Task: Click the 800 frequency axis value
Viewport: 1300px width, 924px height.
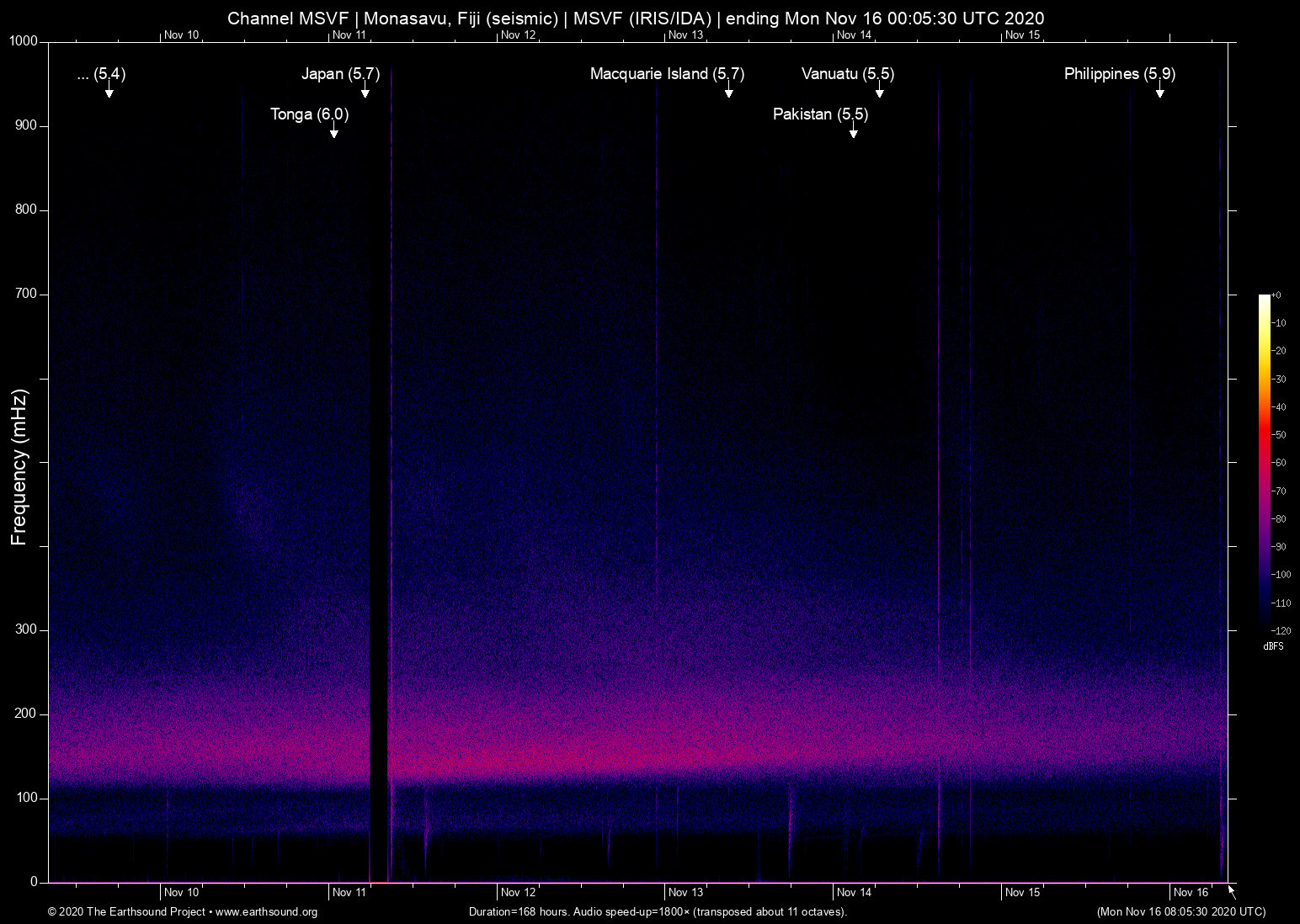Action: click(26, 210)
